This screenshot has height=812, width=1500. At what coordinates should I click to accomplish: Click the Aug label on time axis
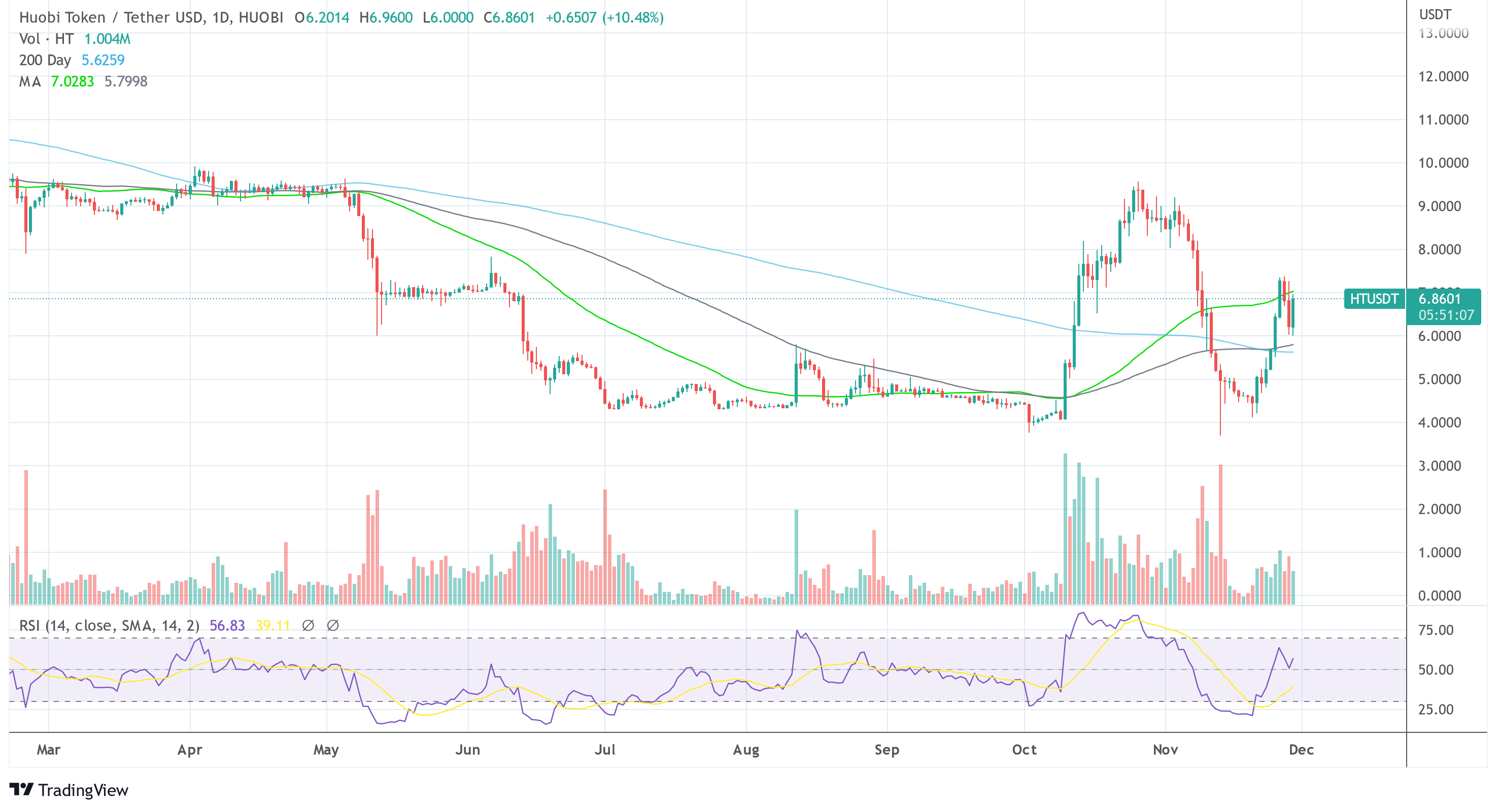tap(746, 750)
